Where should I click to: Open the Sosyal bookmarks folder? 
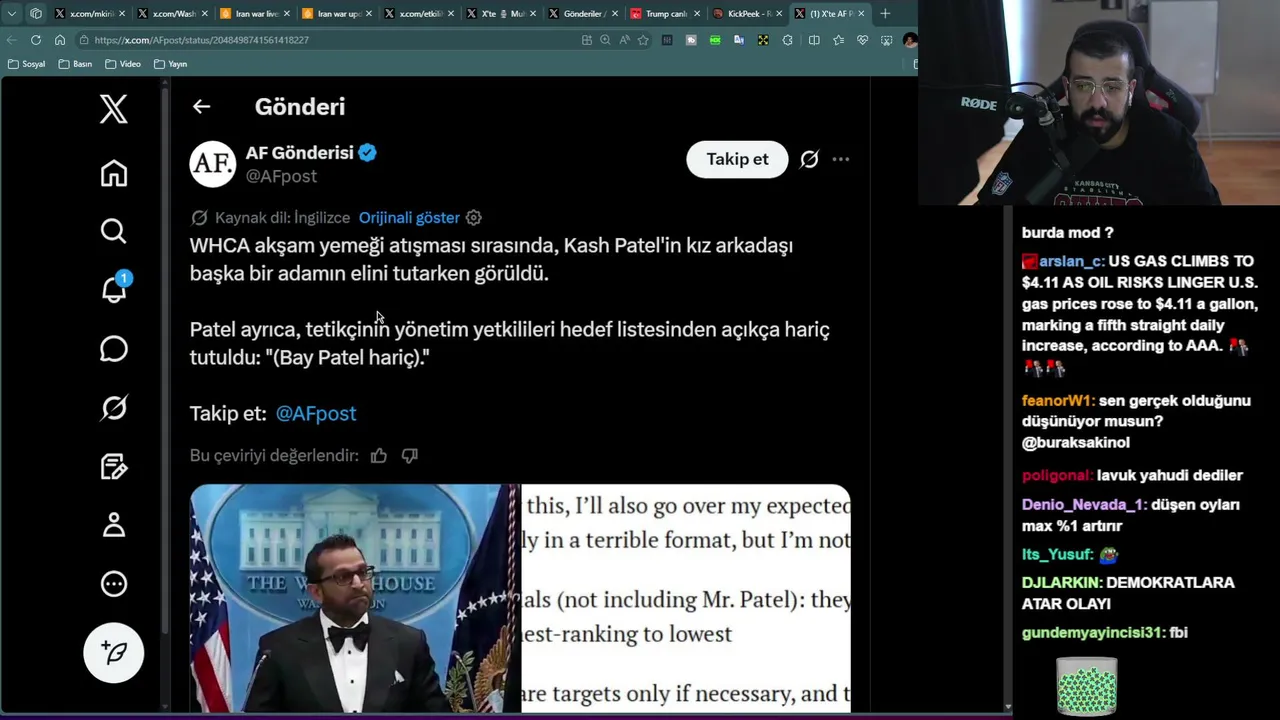coord(26,64)
